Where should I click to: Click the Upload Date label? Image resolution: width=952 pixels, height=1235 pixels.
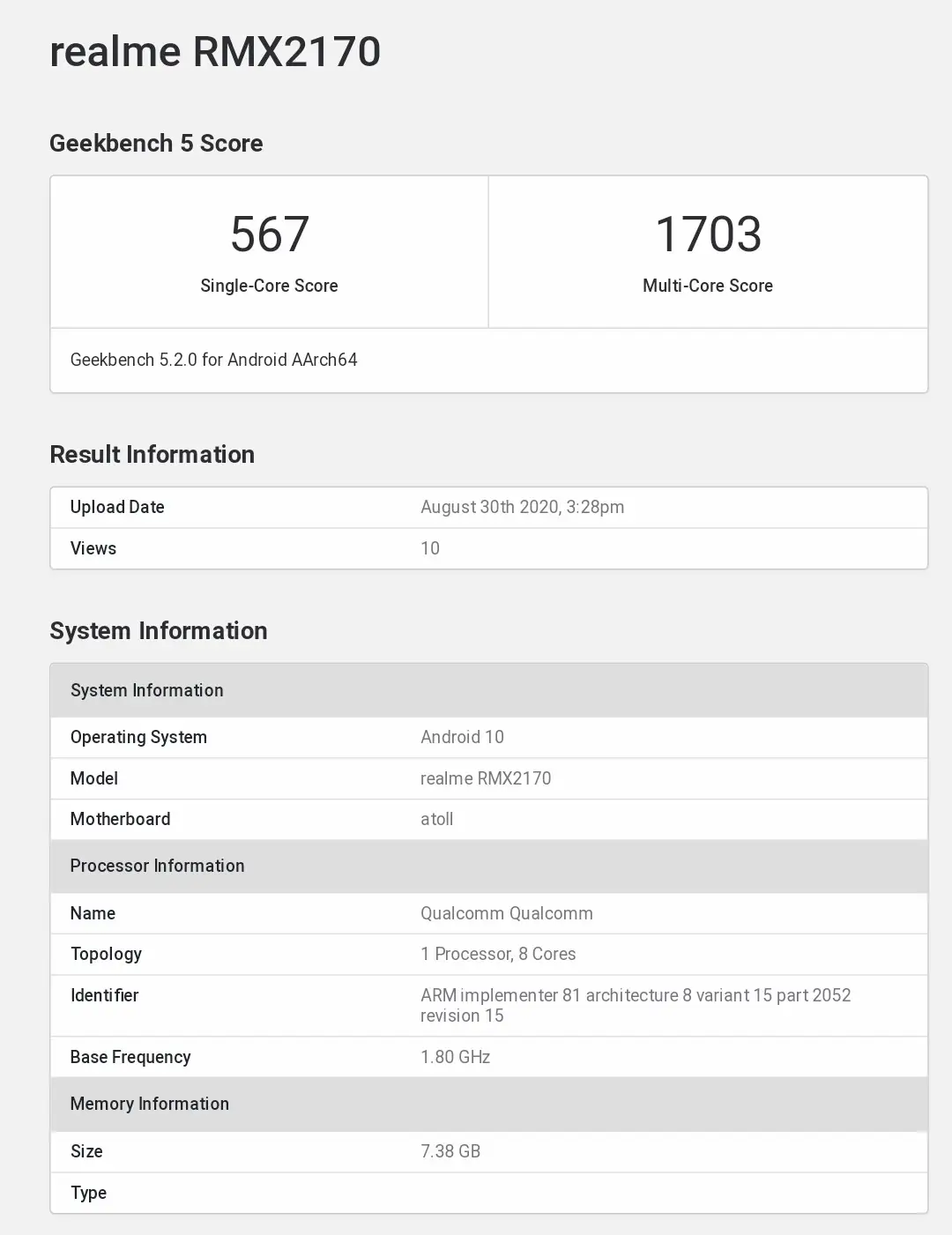tap(117, 507)
